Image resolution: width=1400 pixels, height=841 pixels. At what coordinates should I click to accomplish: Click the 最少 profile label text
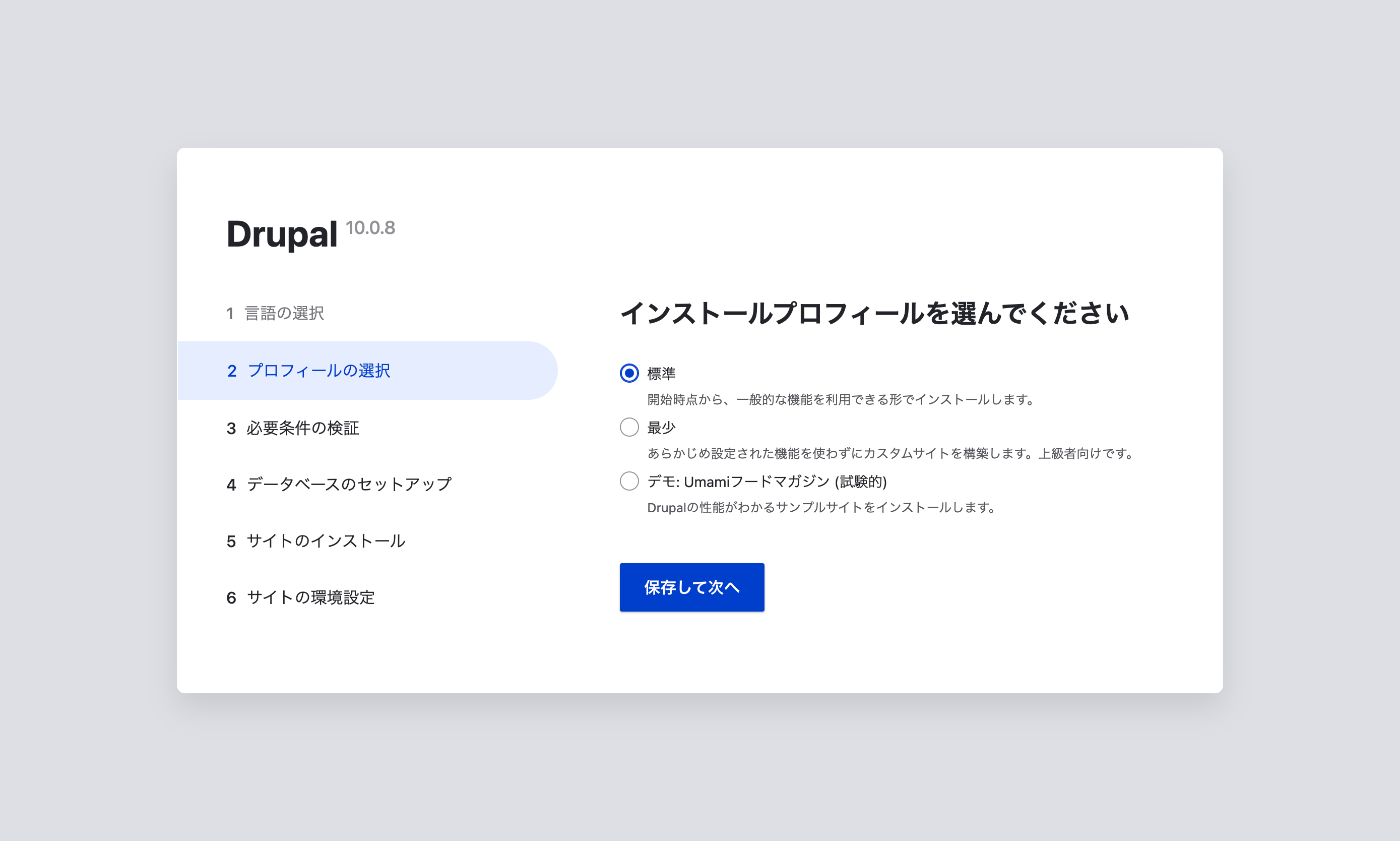662,427
